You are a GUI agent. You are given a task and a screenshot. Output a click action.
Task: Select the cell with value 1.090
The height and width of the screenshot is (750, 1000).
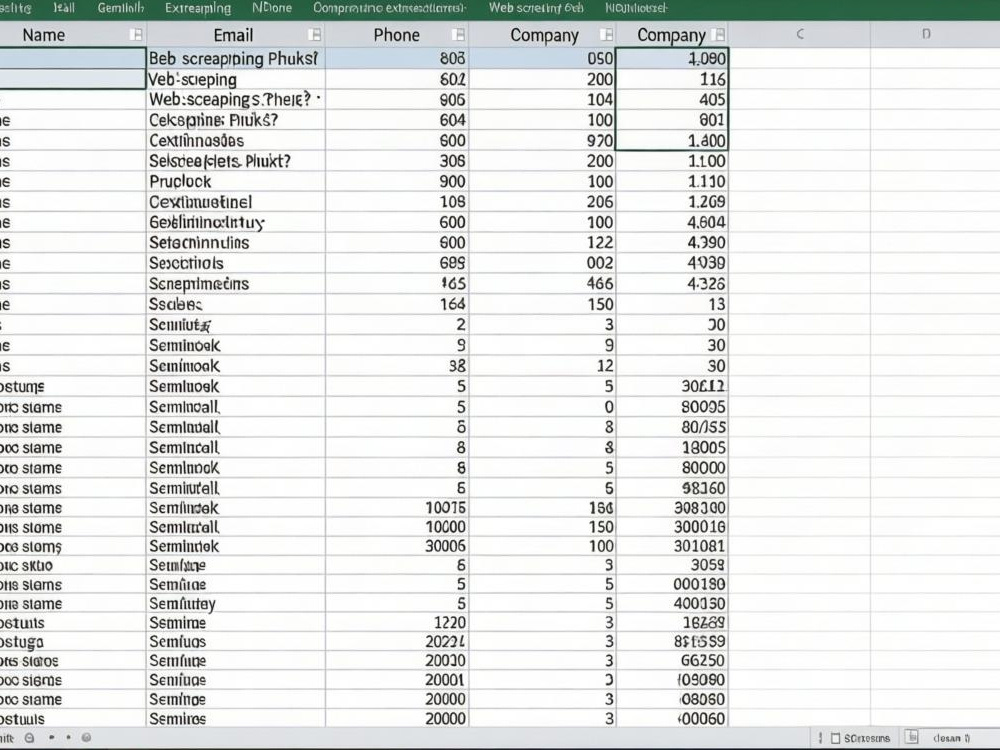[672, 59]
